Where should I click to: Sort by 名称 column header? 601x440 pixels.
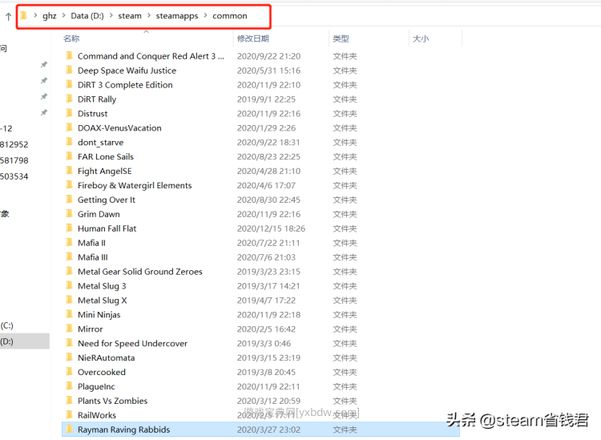[x=71, y=38]
